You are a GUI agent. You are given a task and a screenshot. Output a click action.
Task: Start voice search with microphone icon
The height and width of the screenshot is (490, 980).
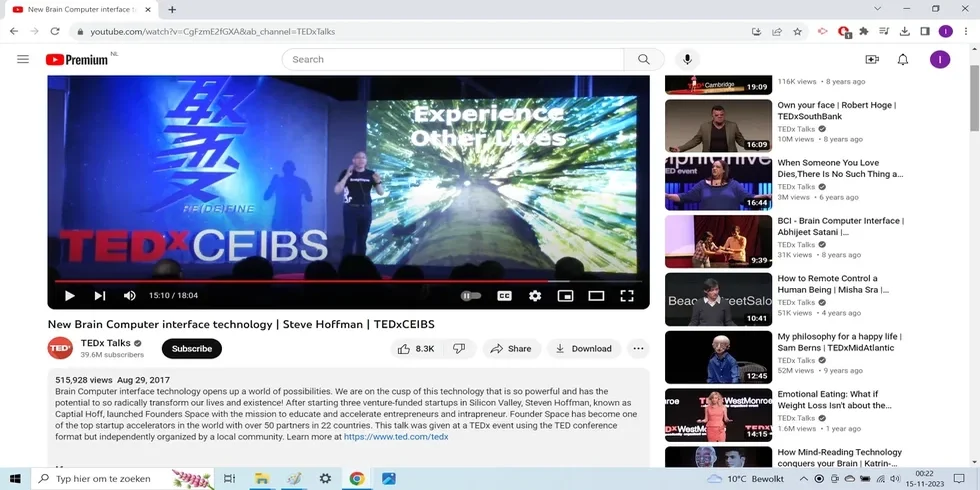tap(687, 59)
